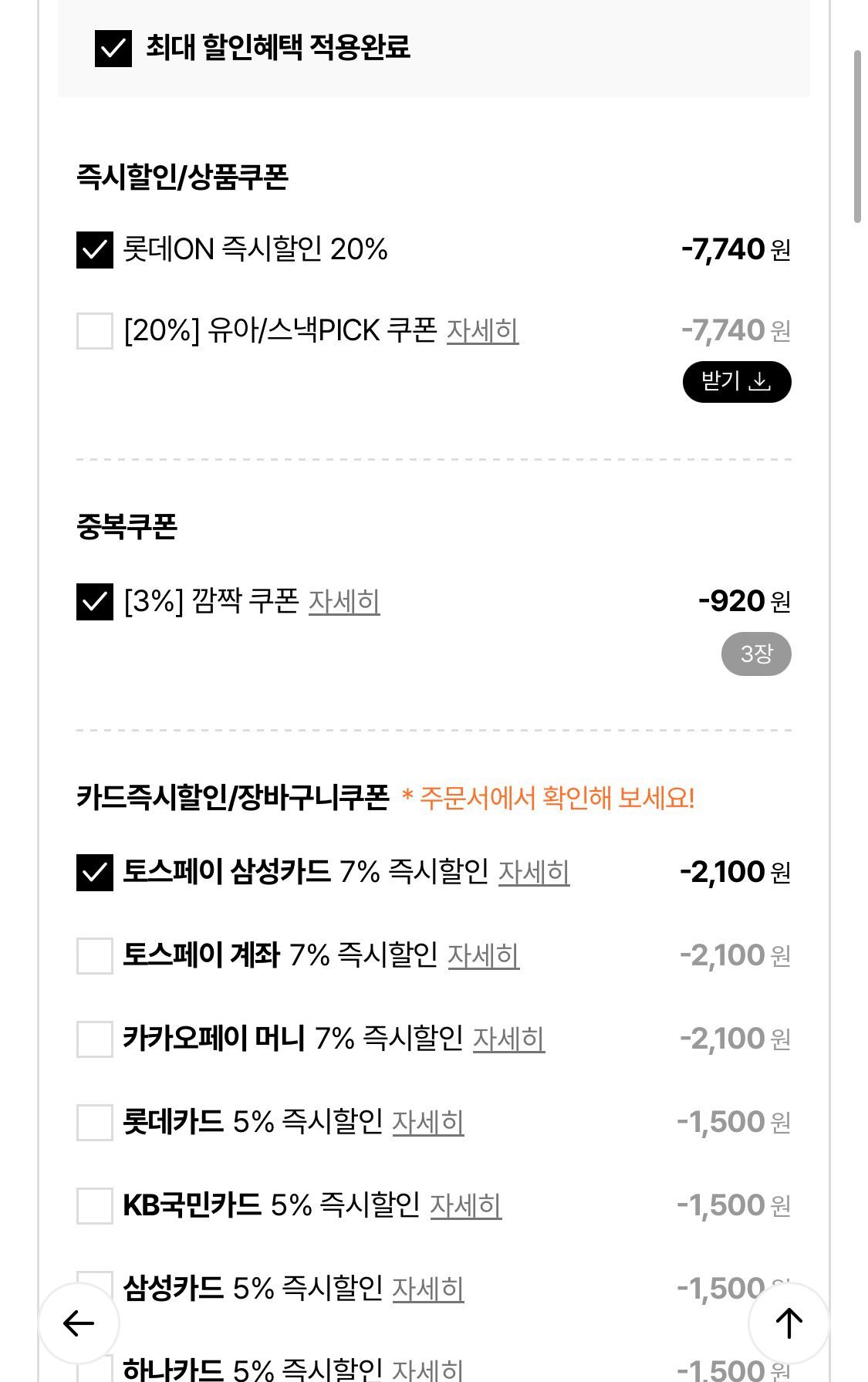Download the 유아/스낵PICK coupon with 받기
This screenshot has height=1382, width=868.
pos(736,381)
